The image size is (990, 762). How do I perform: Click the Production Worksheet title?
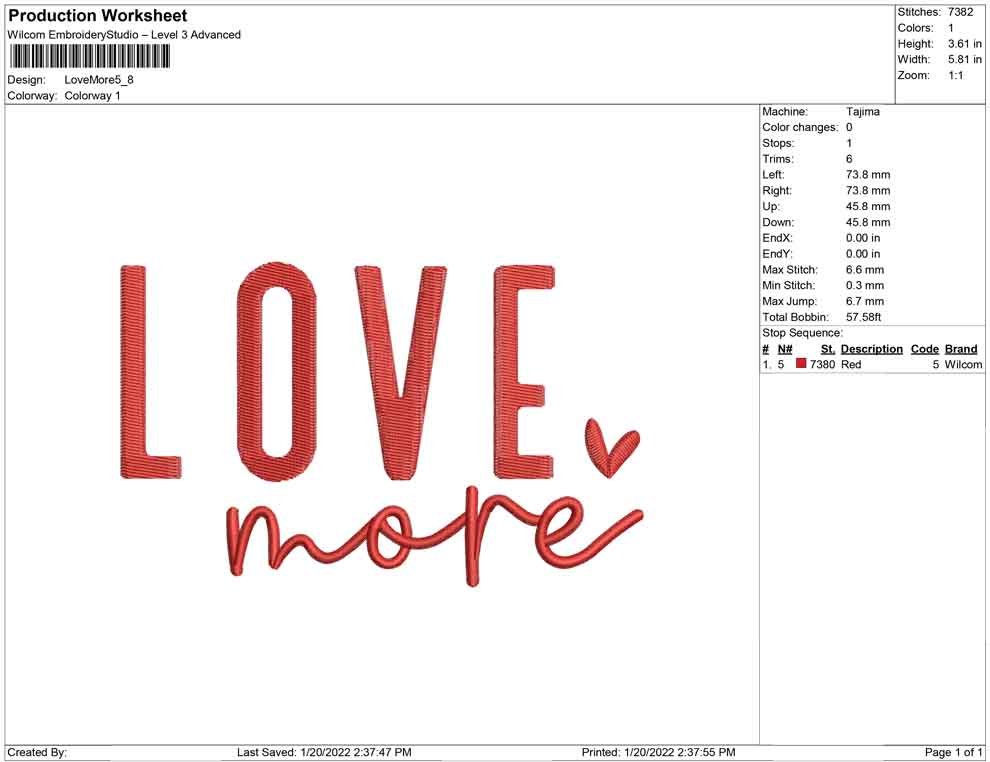tap(96, 15)
